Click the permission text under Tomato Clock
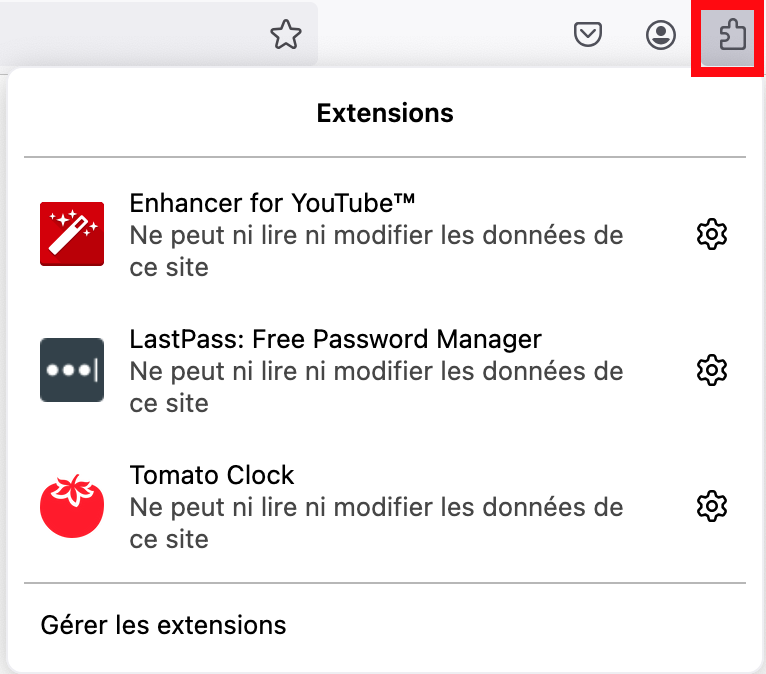The height and width of the screenshot is (674, 766). coord(376,523)
